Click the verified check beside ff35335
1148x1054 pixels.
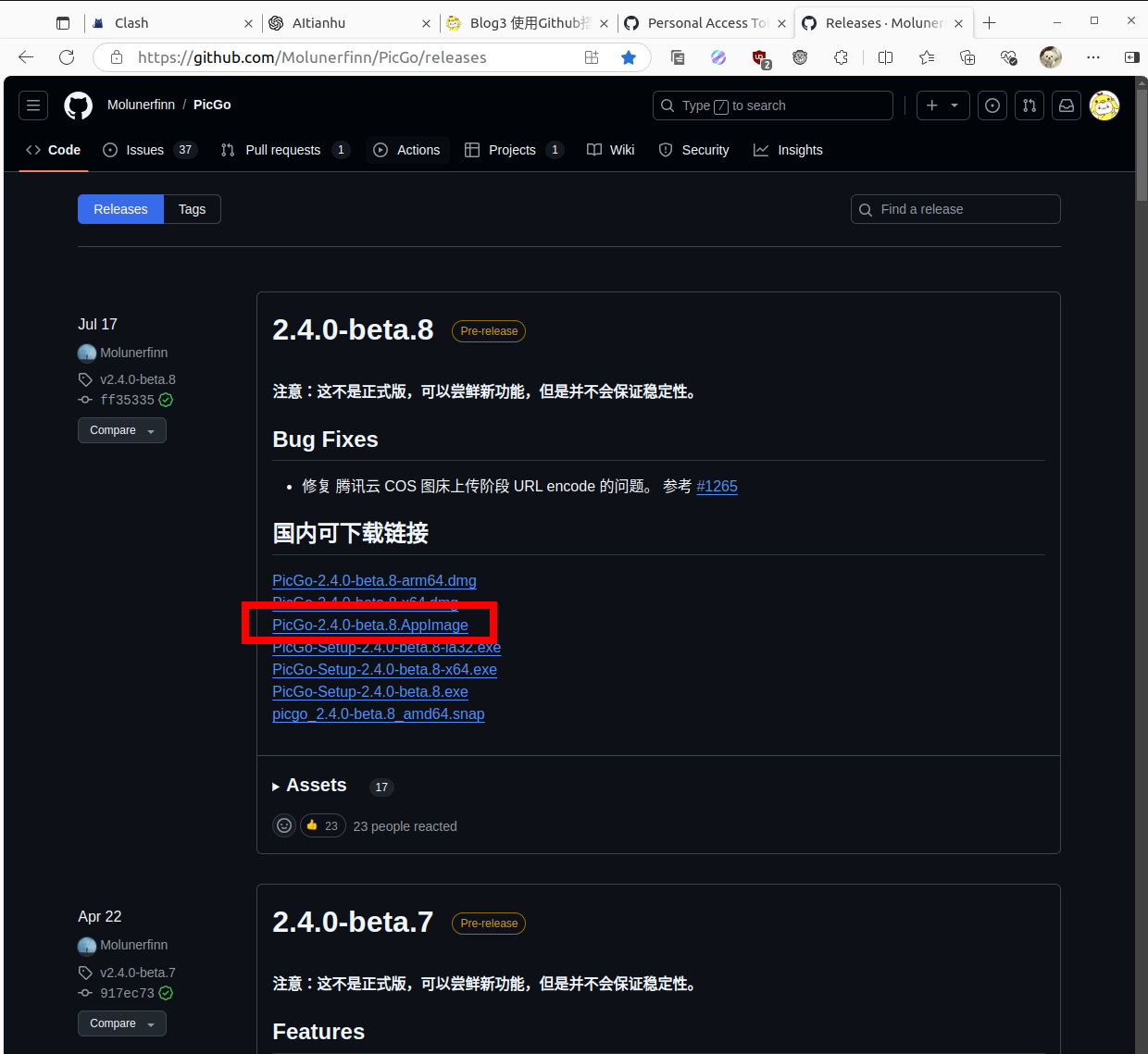[166, 400]
